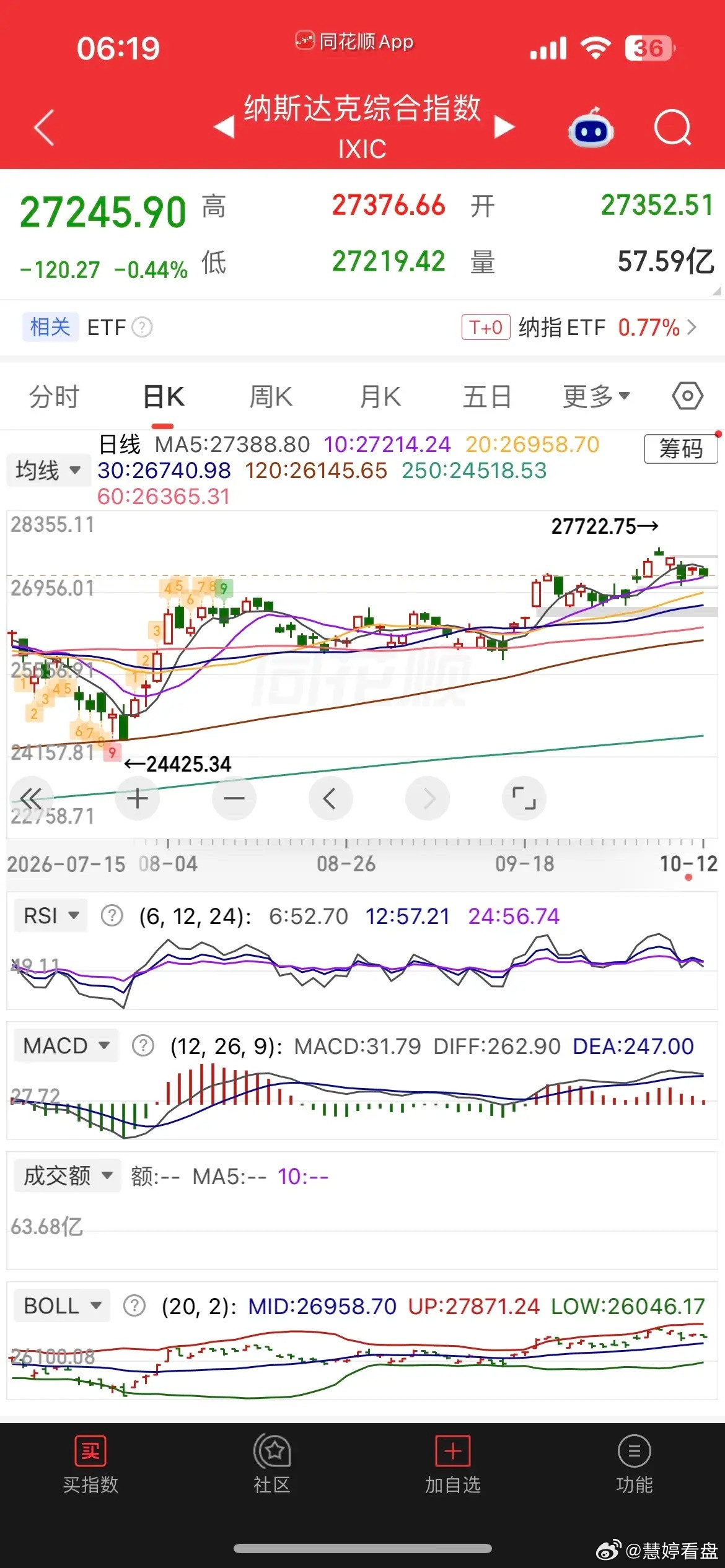This screenshot has width=725, height=1568.
Task: Move chart right with the chevron button
Action: coord(428,798)
